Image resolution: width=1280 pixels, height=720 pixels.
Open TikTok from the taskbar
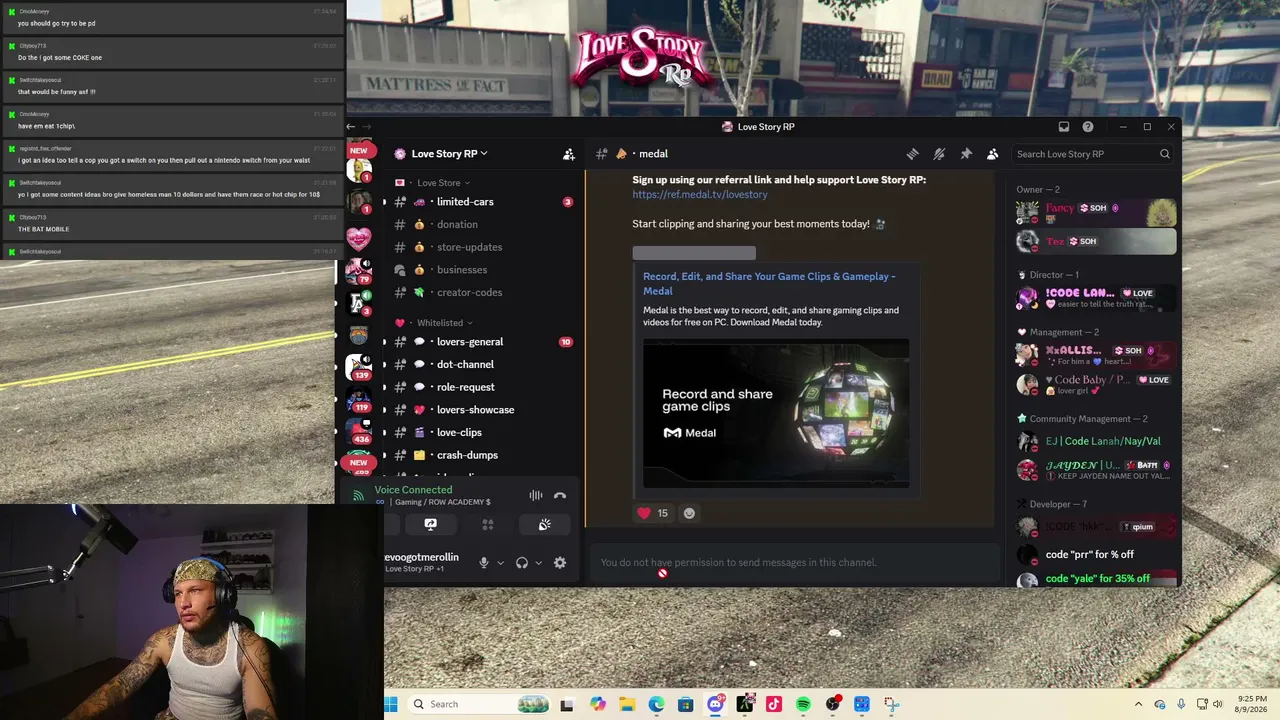point(774,704)
